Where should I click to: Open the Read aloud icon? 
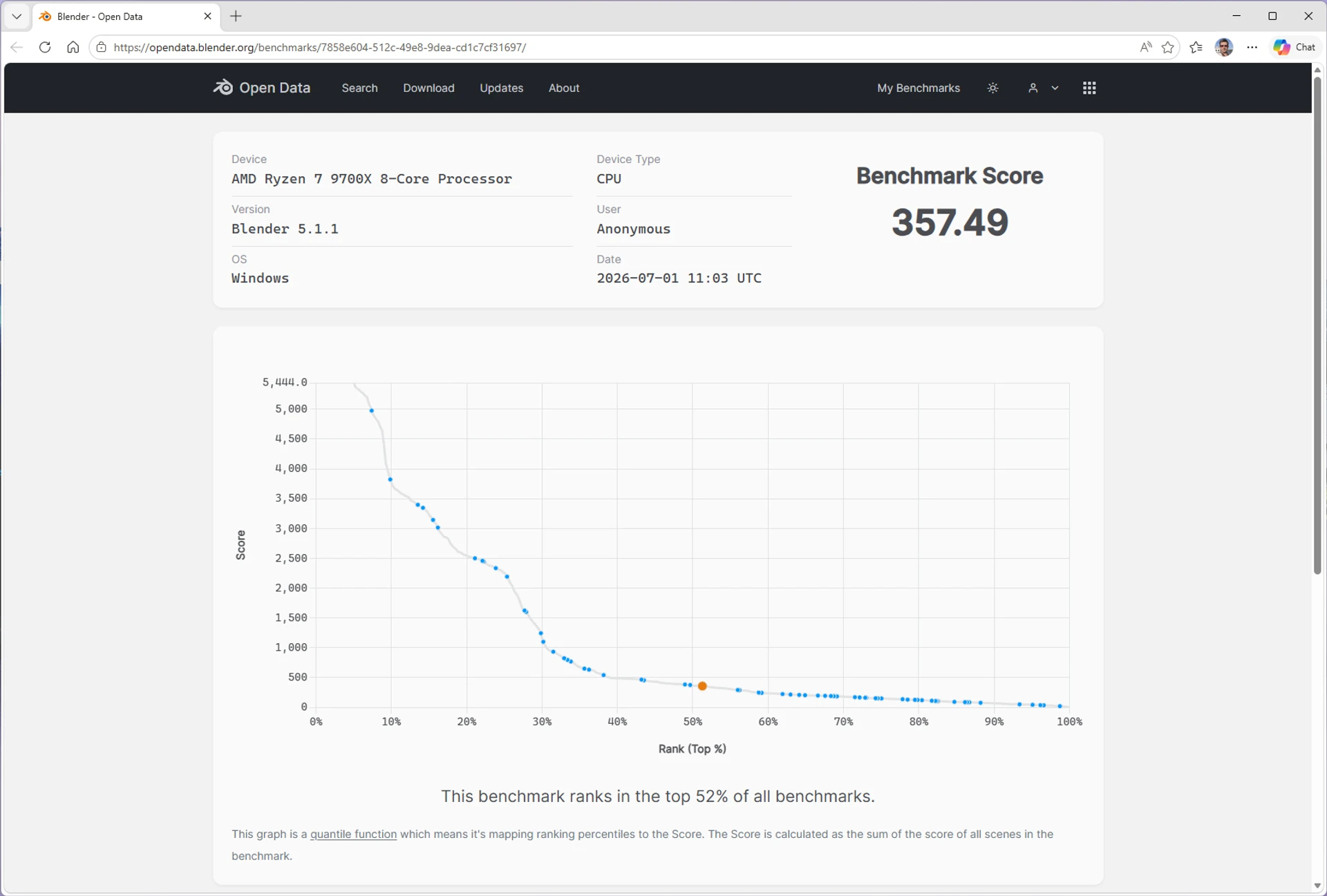[1145, 47]
